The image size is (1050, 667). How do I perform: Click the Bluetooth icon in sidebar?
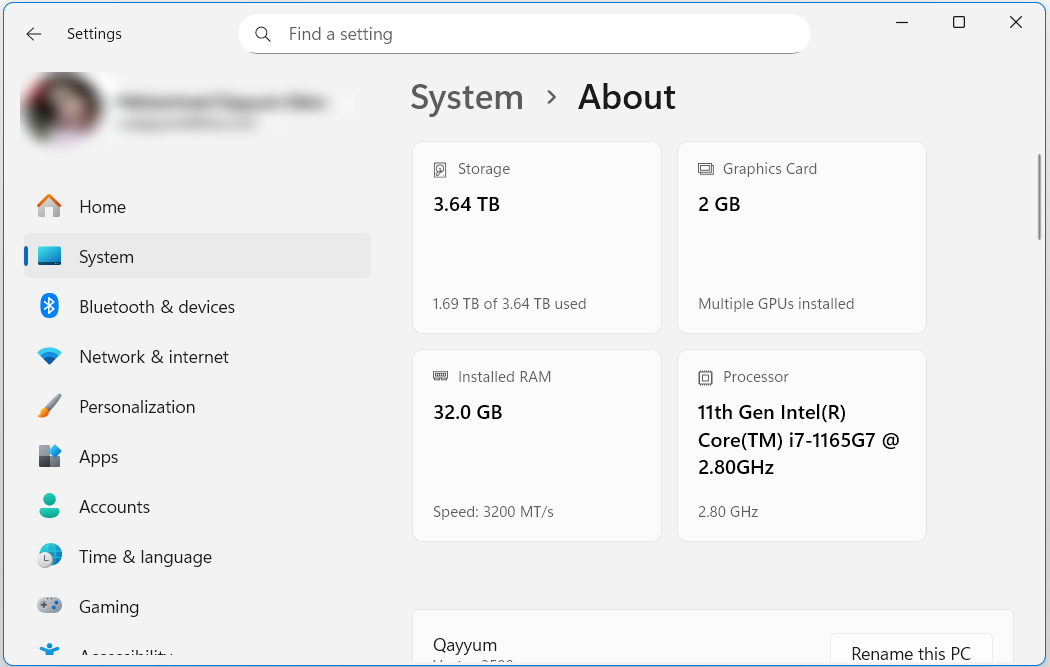tap(50, 306)
